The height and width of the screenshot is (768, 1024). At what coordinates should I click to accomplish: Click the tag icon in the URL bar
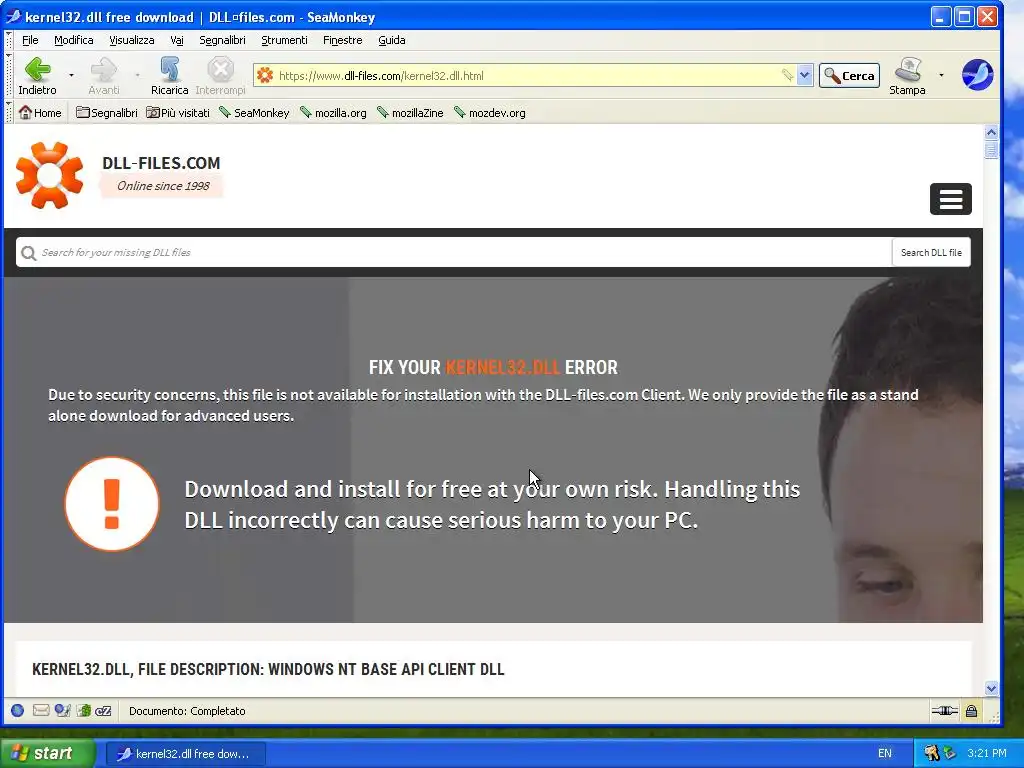[788, 75]
